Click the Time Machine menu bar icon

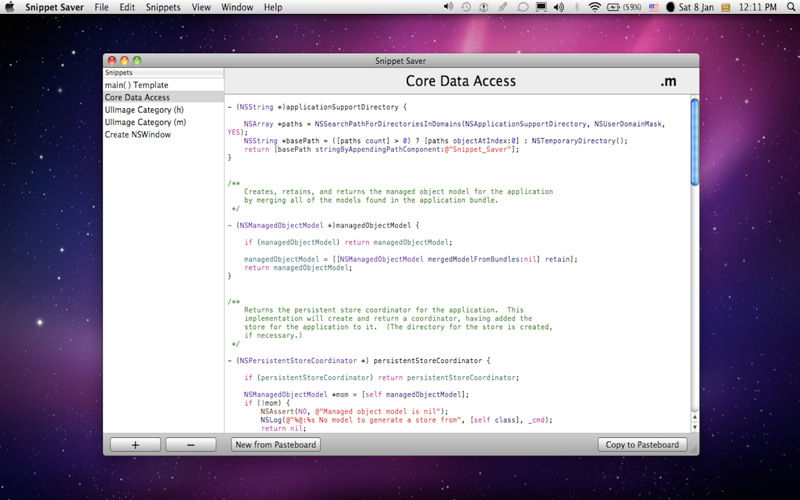(466, 7)
